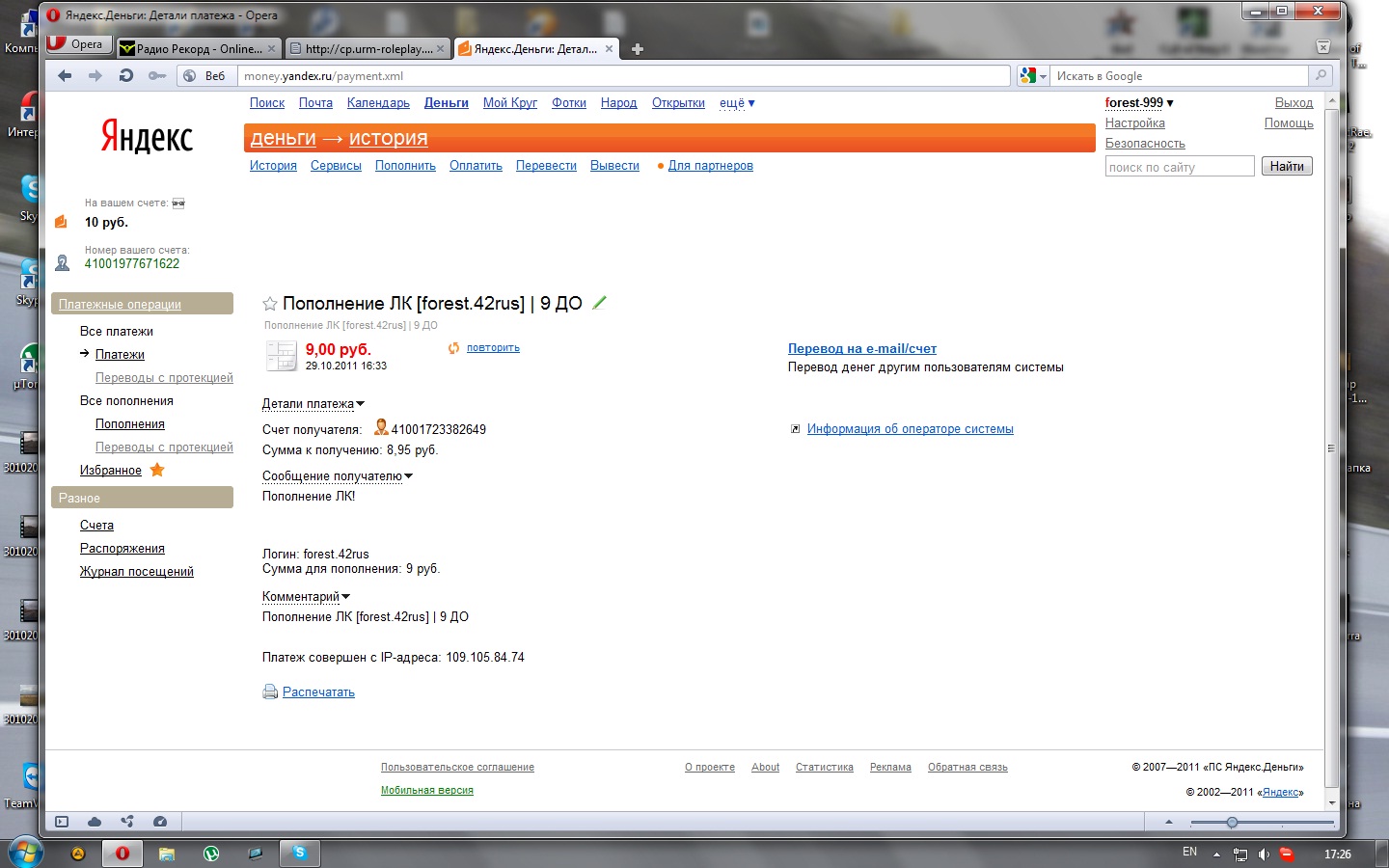Click the повторить link
Screen dimensions: 1389x868
tap(493, 348)
